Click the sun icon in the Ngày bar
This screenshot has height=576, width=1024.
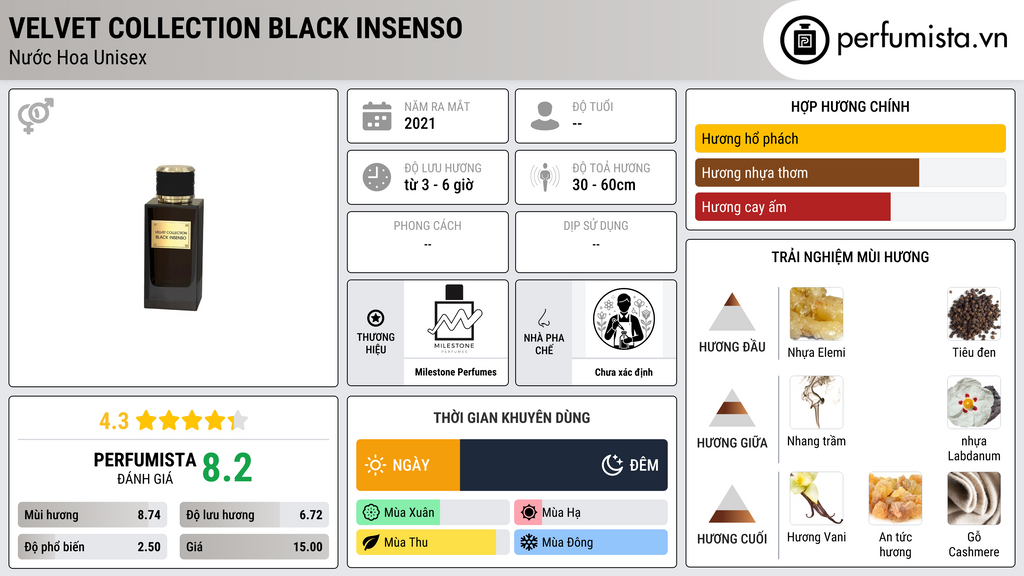(x=376, y=465)
